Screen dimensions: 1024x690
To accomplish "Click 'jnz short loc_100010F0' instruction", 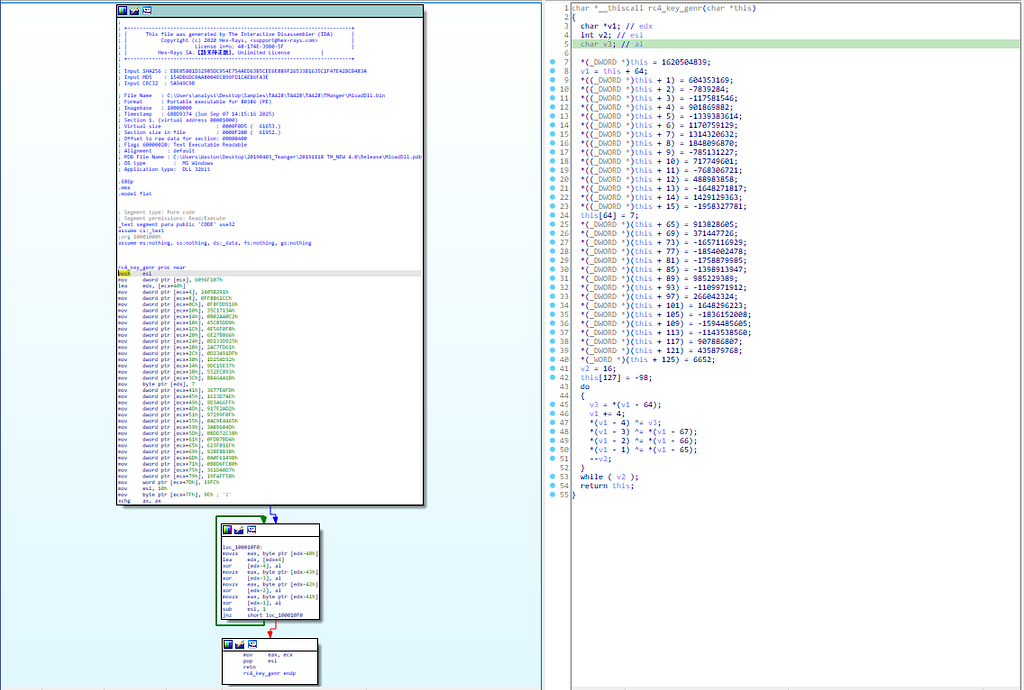I will (x=263, y=615).
